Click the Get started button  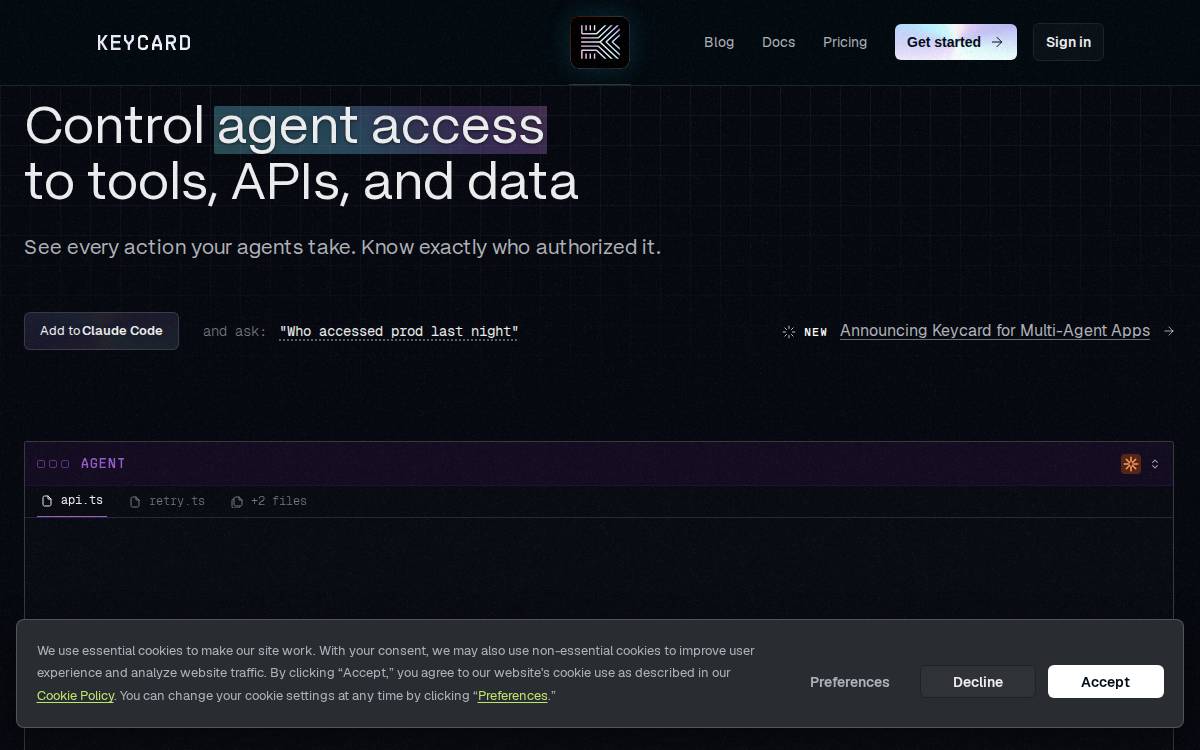click(956, 42)
